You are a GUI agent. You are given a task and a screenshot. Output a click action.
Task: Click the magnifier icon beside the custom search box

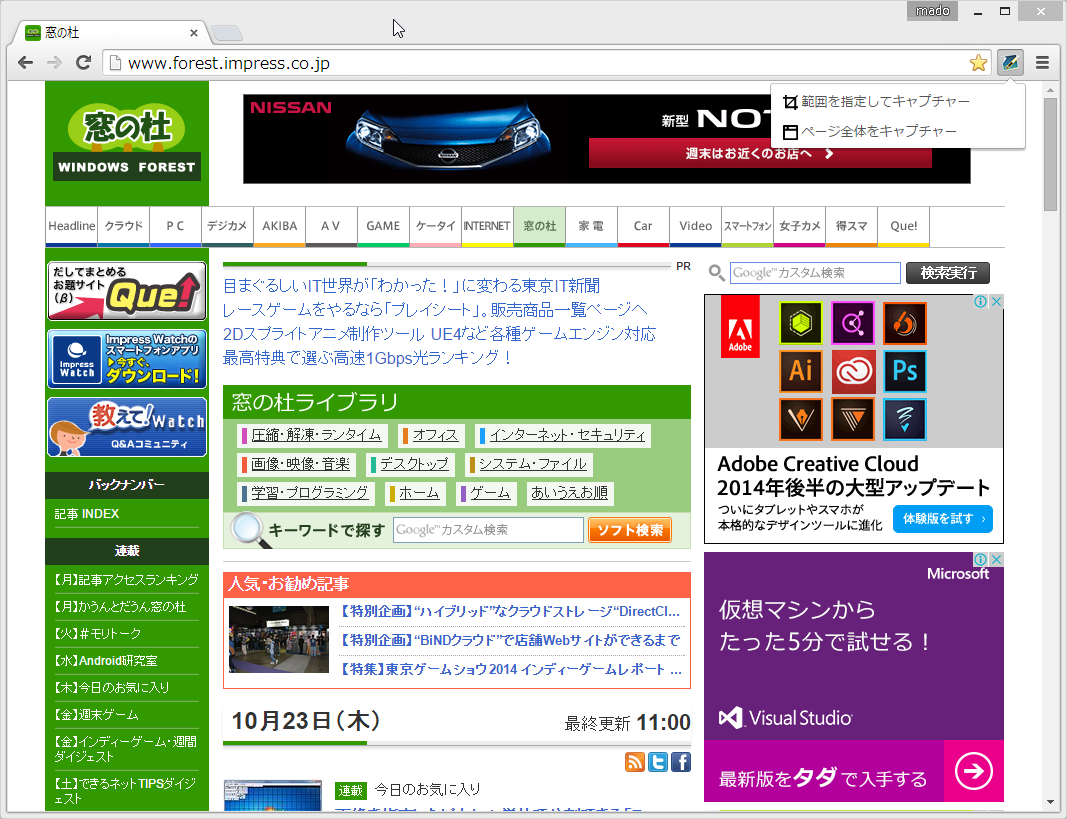pyautogui.click(x=717, y=272)
